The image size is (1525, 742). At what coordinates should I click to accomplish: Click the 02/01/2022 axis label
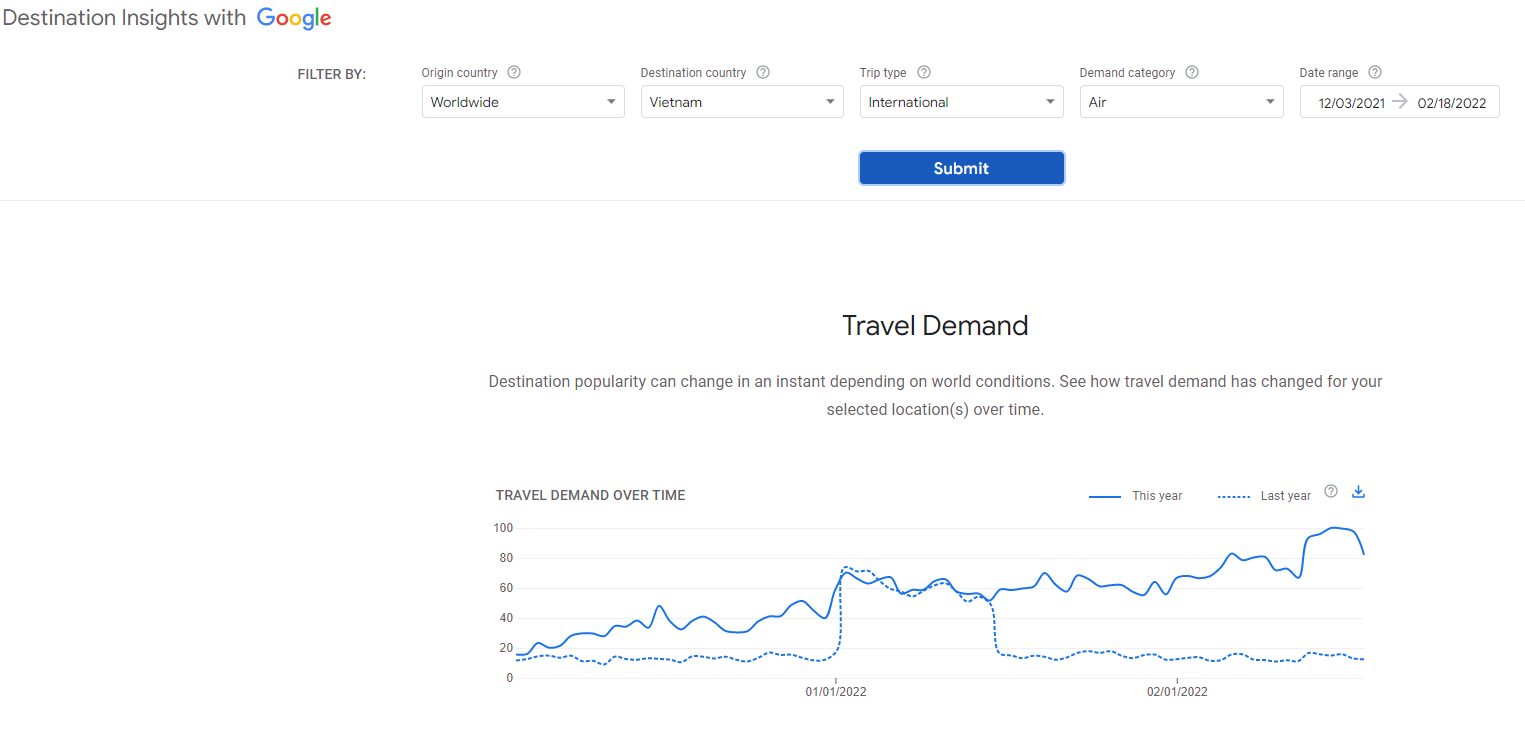click(1177, 692)
